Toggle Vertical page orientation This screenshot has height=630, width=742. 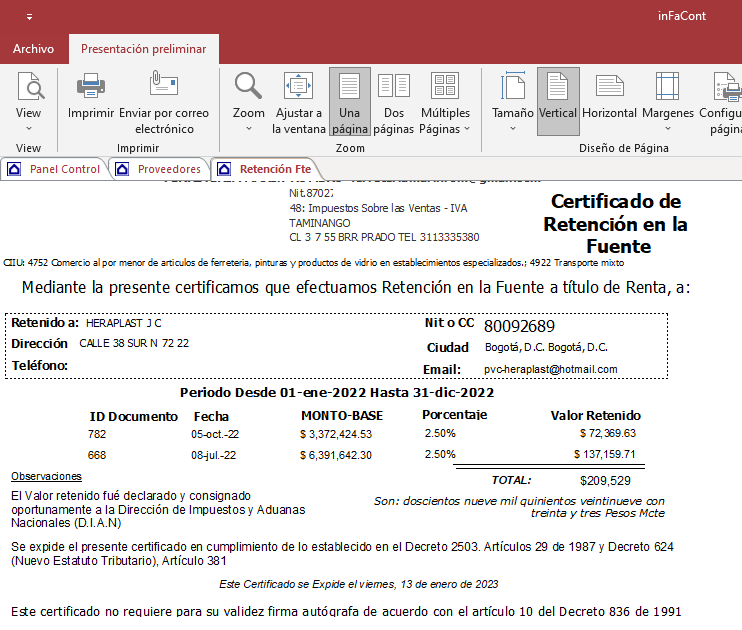coord(558,101)
